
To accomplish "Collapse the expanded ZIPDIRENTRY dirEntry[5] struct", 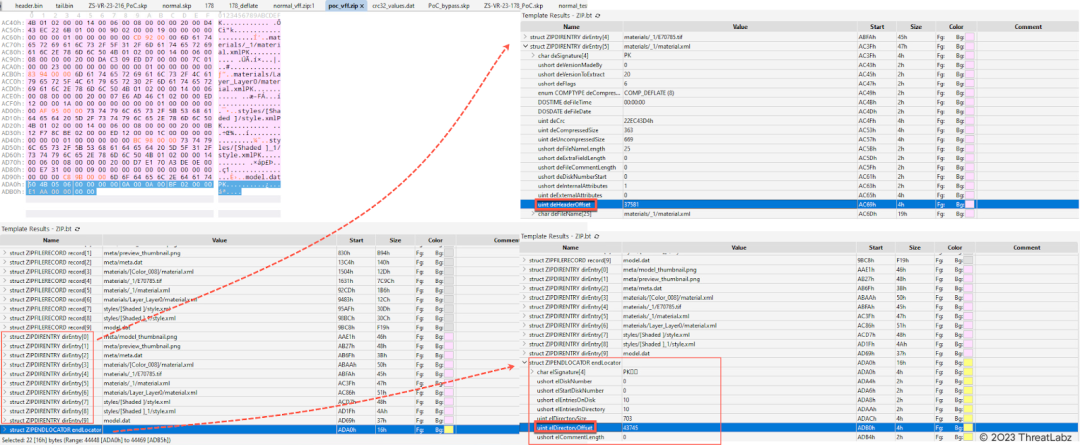I will [526, 47].
